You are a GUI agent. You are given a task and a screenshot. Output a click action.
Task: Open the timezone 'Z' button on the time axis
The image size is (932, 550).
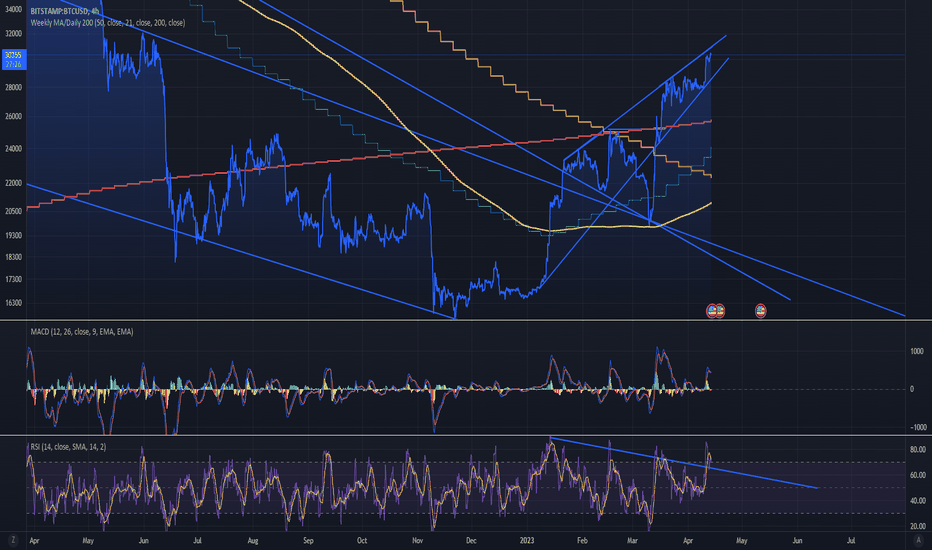12,540
